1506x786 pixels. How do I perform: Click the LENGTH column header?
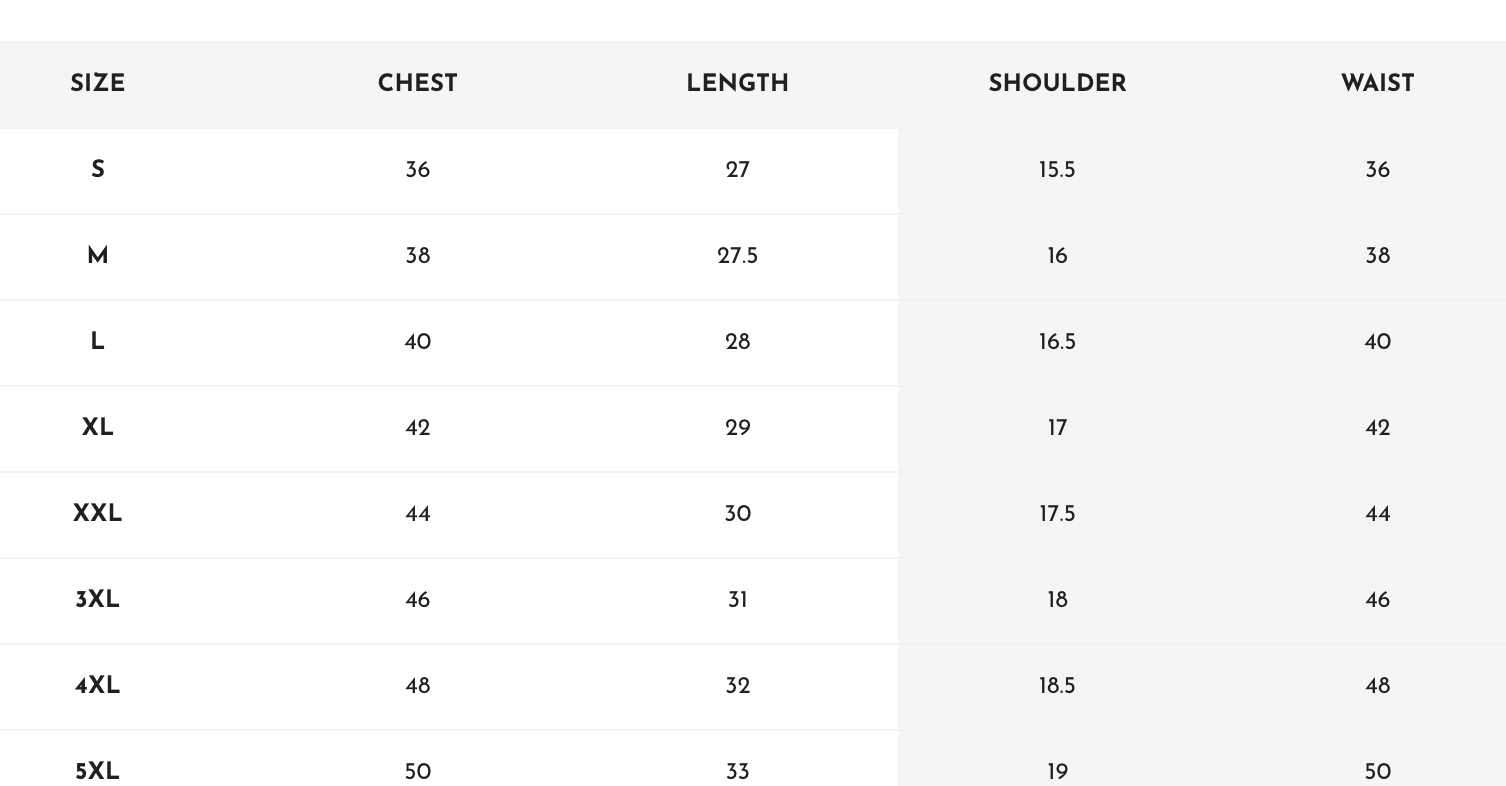[x=738, y=83]
